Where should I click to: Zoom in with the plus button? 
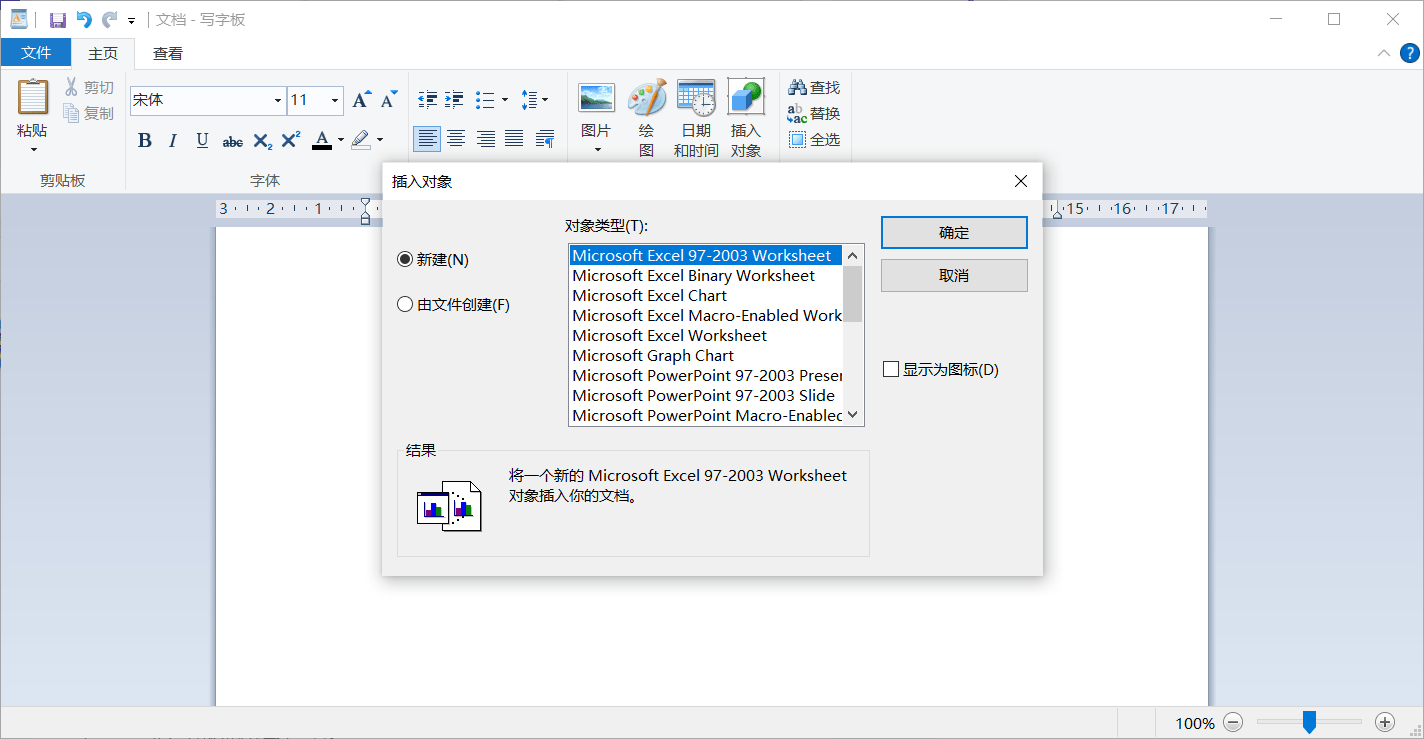tap(1385, 722)
